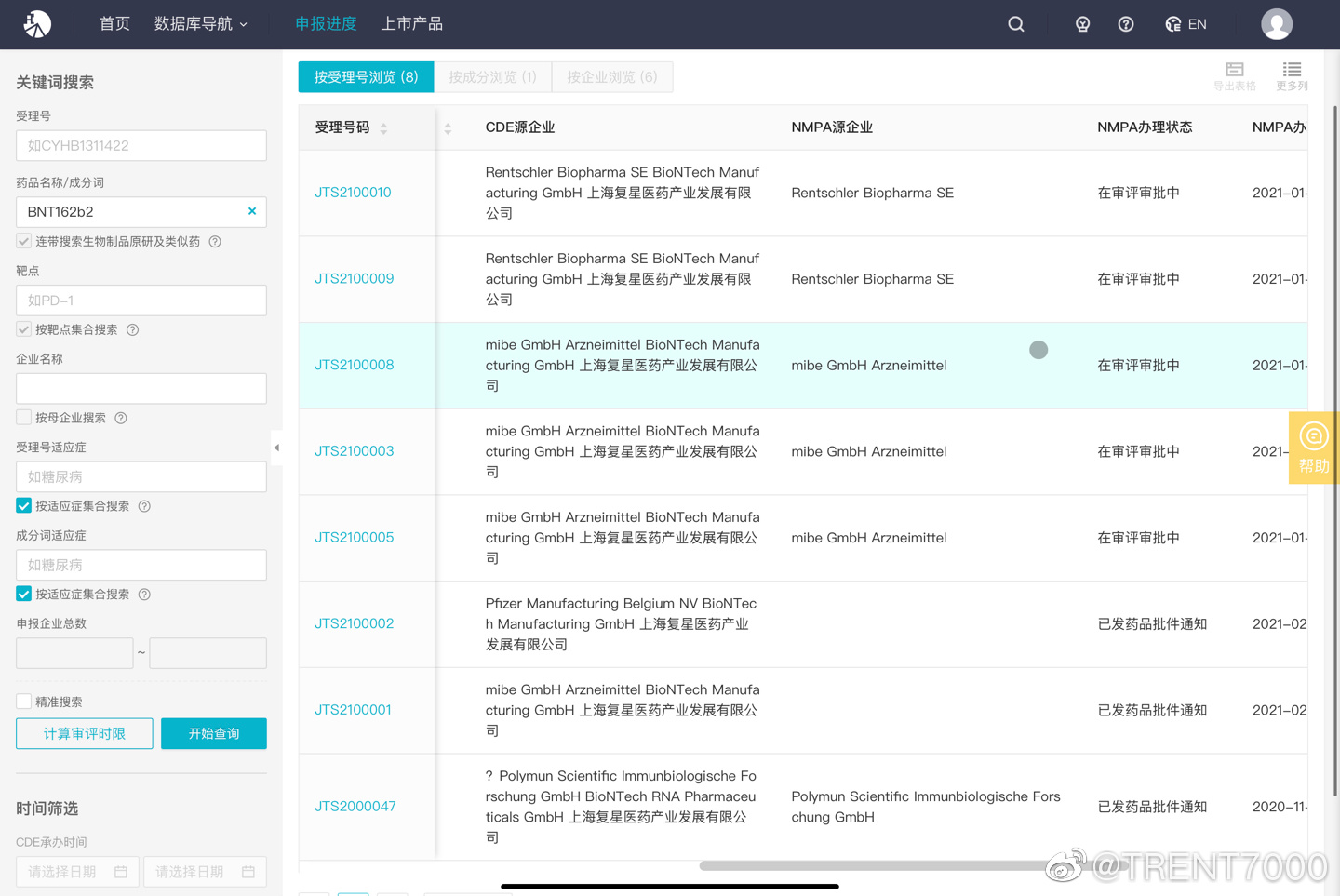Uncheck 按适应症集合搜索 under 受理号适应症

tap(24, 505)
